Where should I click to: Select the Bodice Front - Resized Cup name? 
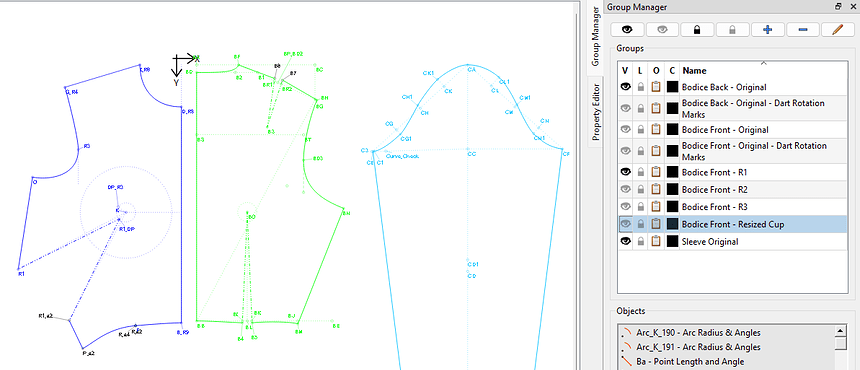coord(733,224)
